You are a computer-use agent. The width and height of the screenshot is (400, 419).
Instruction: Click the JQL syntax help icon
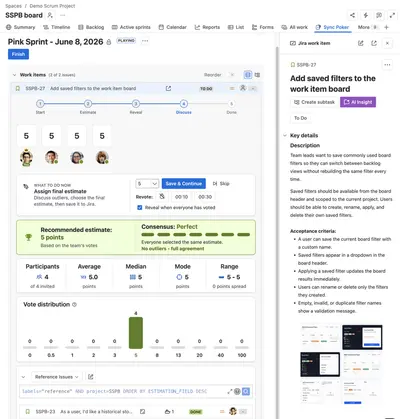point(237,391)
